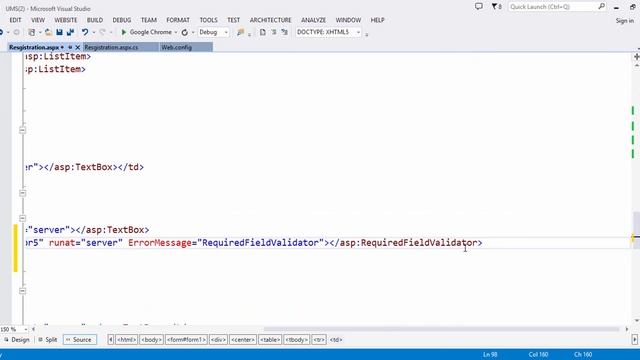Click the Quick Launch magnifier icon
The height and width of the screenshot is (360, 640).
click(601, 6)
